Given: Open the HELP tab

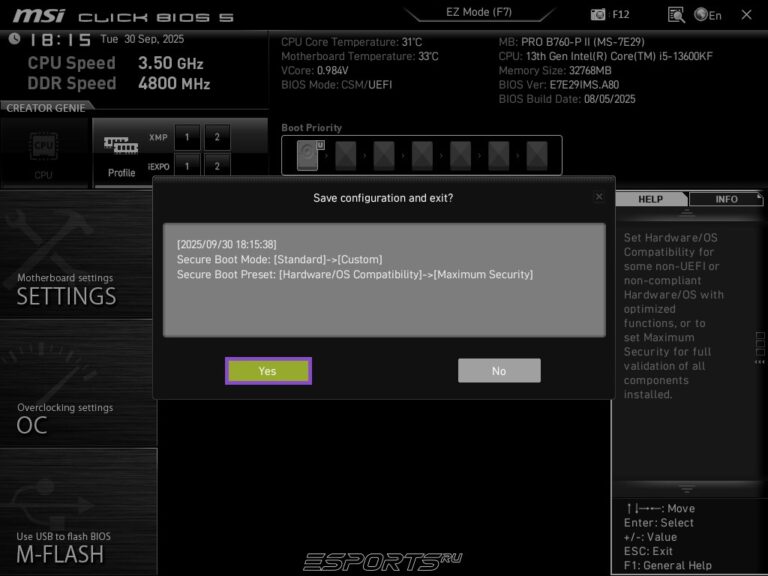Looking at the screenshot, I should coord(650,199).
